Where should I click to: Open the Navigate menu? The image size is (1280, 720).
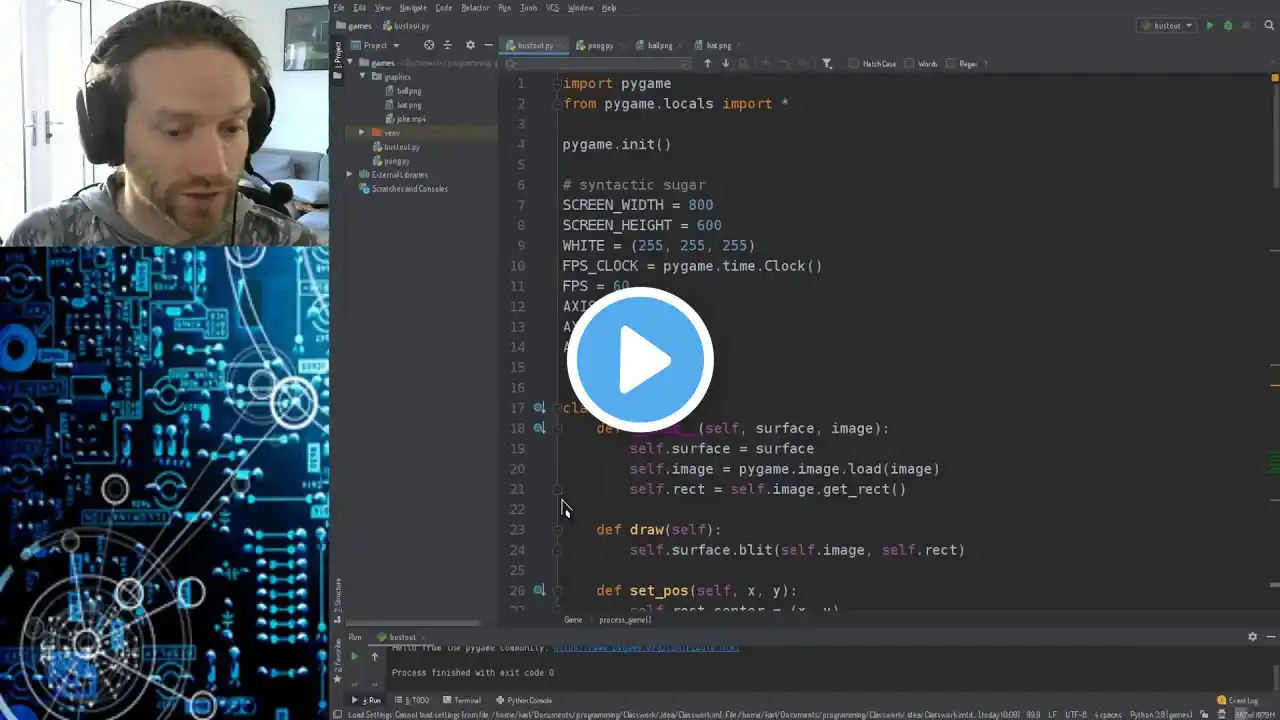tap(413, 8)
